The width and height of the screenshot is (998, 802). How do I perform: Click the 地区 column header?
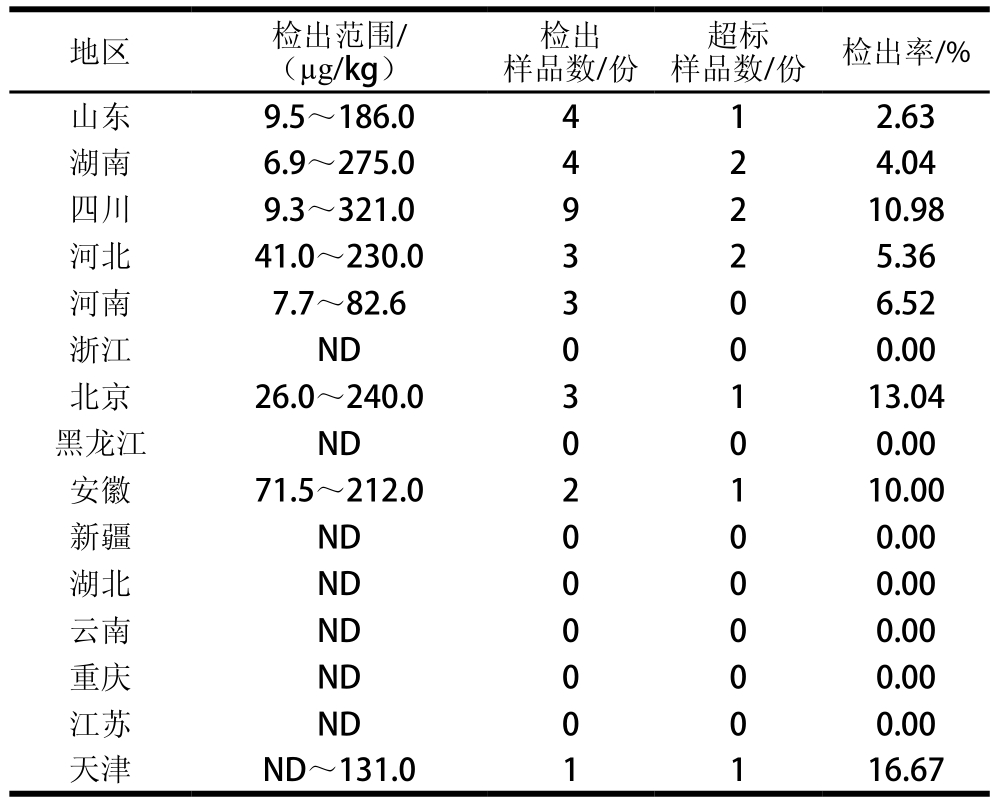point(100,52)
